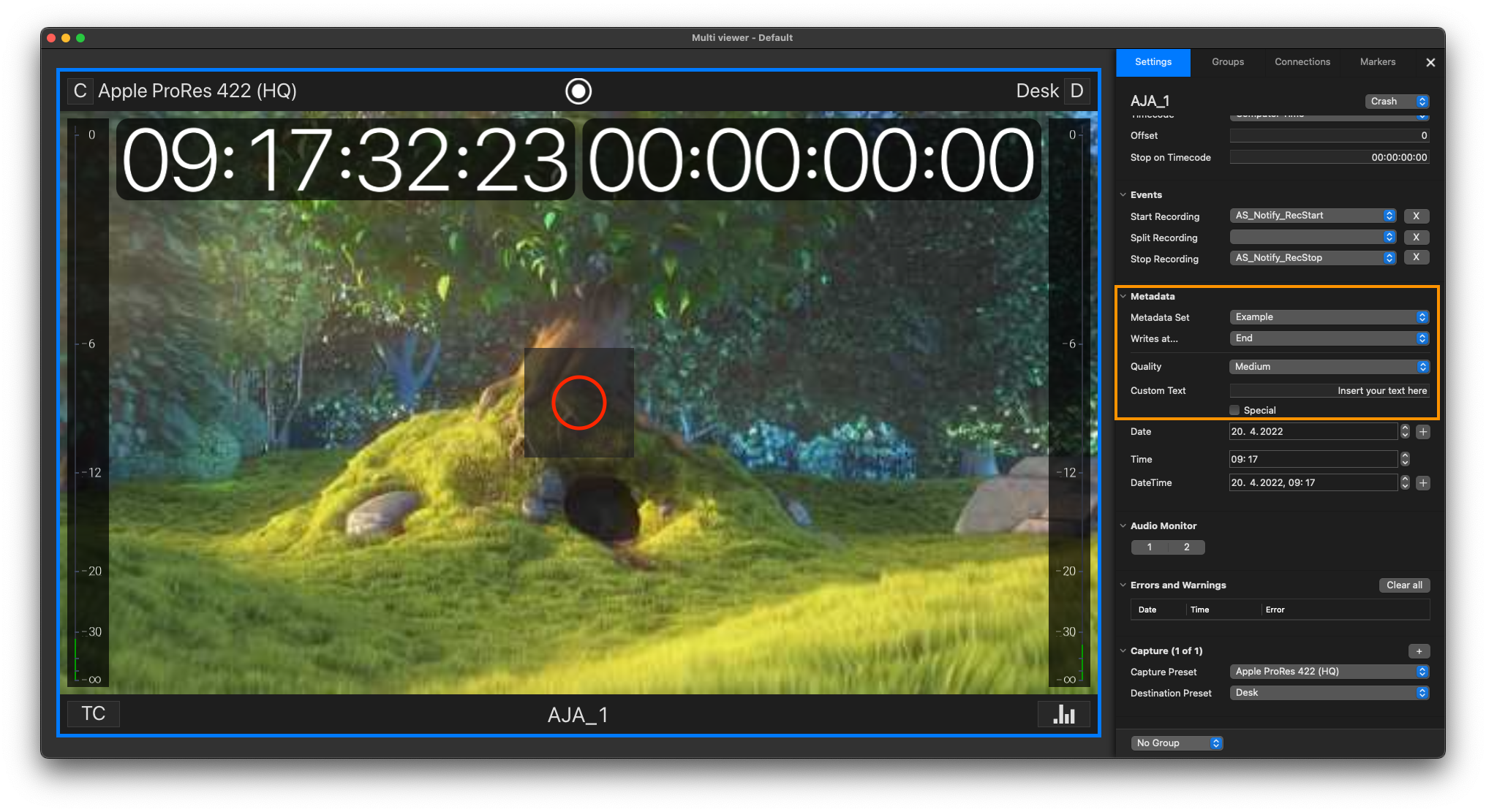
Task: Open the Metadata Set dropdown
Action: [1330, 317]
